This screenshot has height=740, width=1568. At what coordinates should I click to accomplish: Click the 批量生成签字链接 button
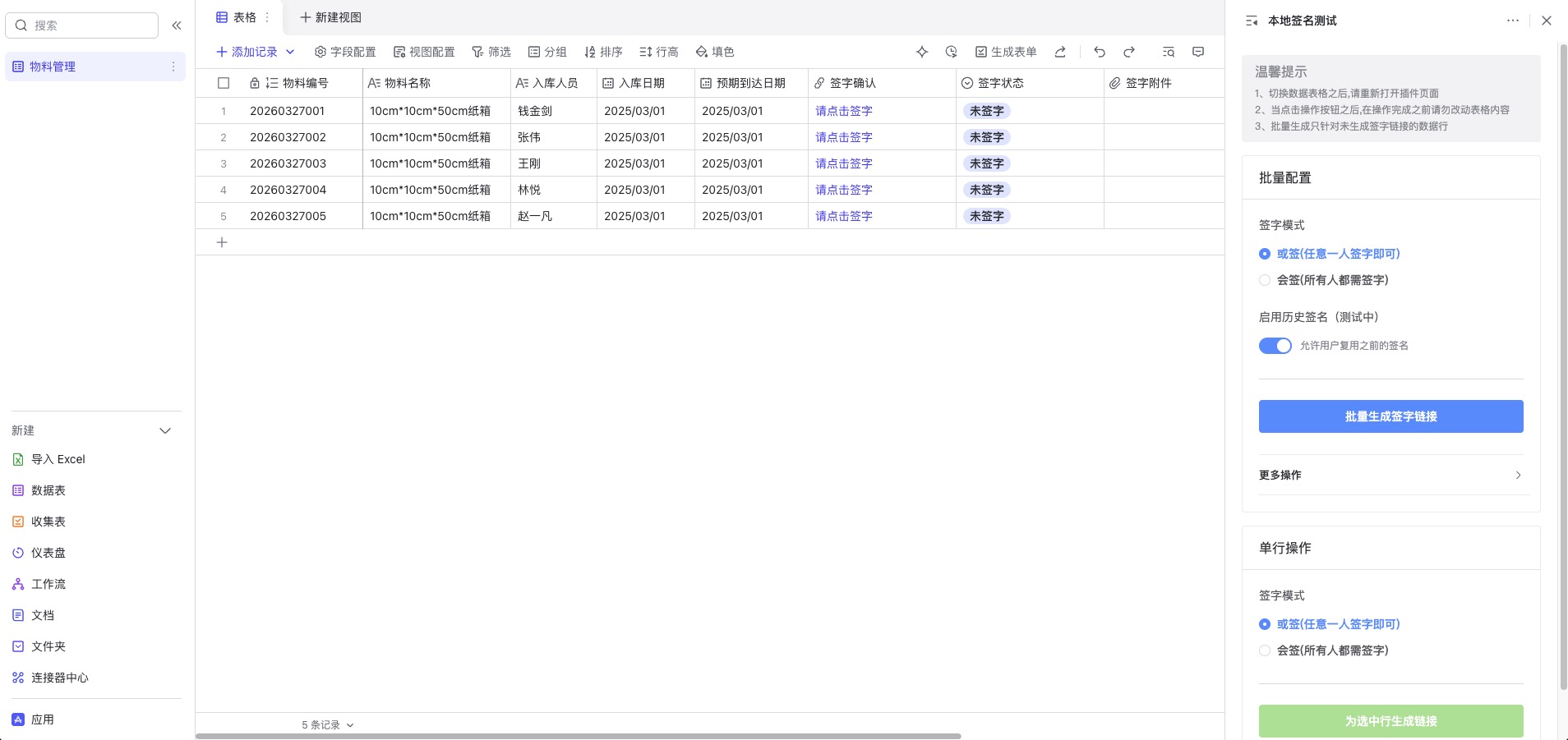1390,416
